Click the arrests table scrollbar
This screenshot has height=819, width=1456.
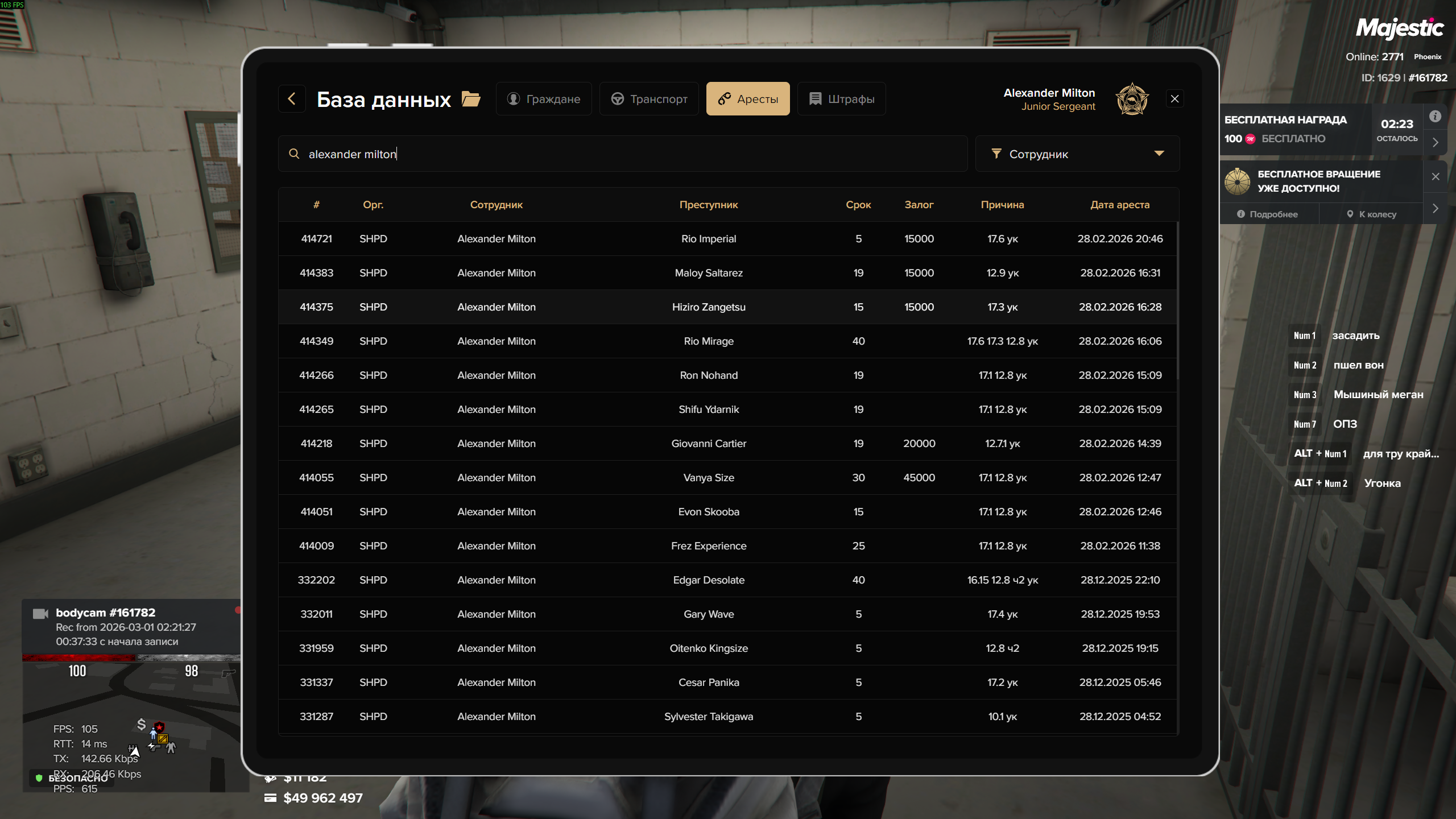click(x=1177, y=301)
